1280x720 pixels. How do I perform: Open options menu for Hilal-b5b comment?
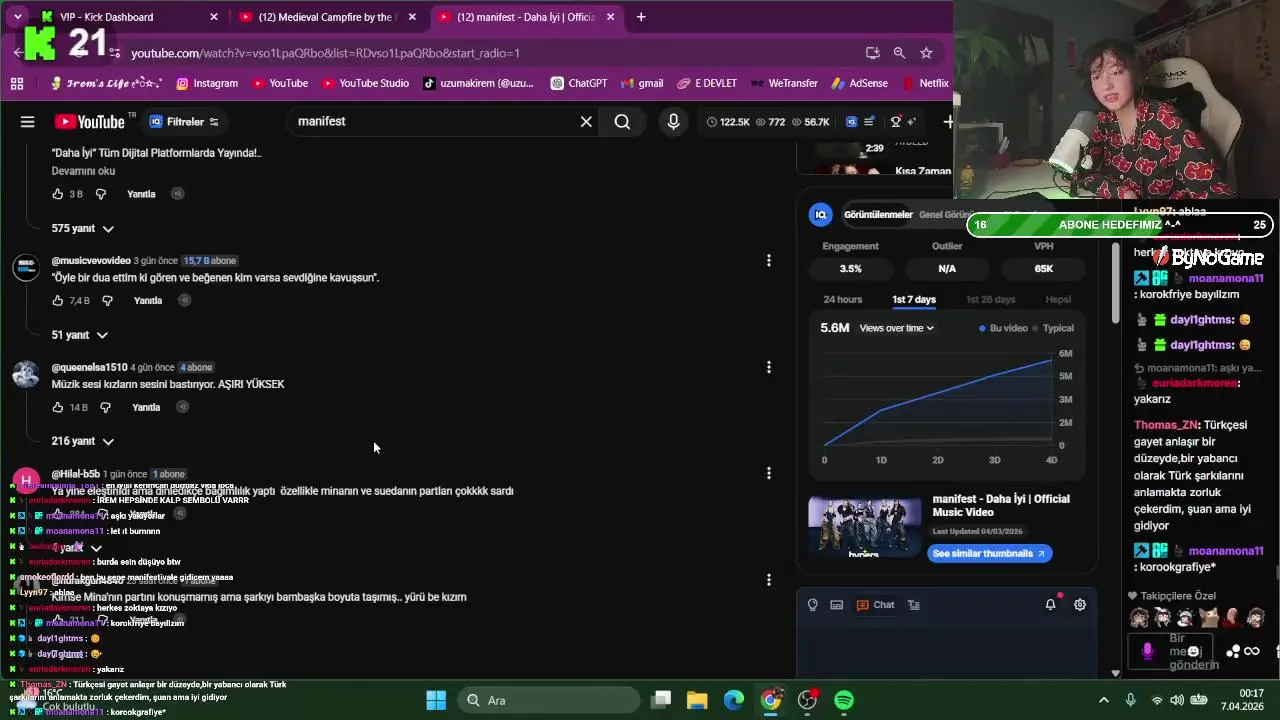(768, 473)
